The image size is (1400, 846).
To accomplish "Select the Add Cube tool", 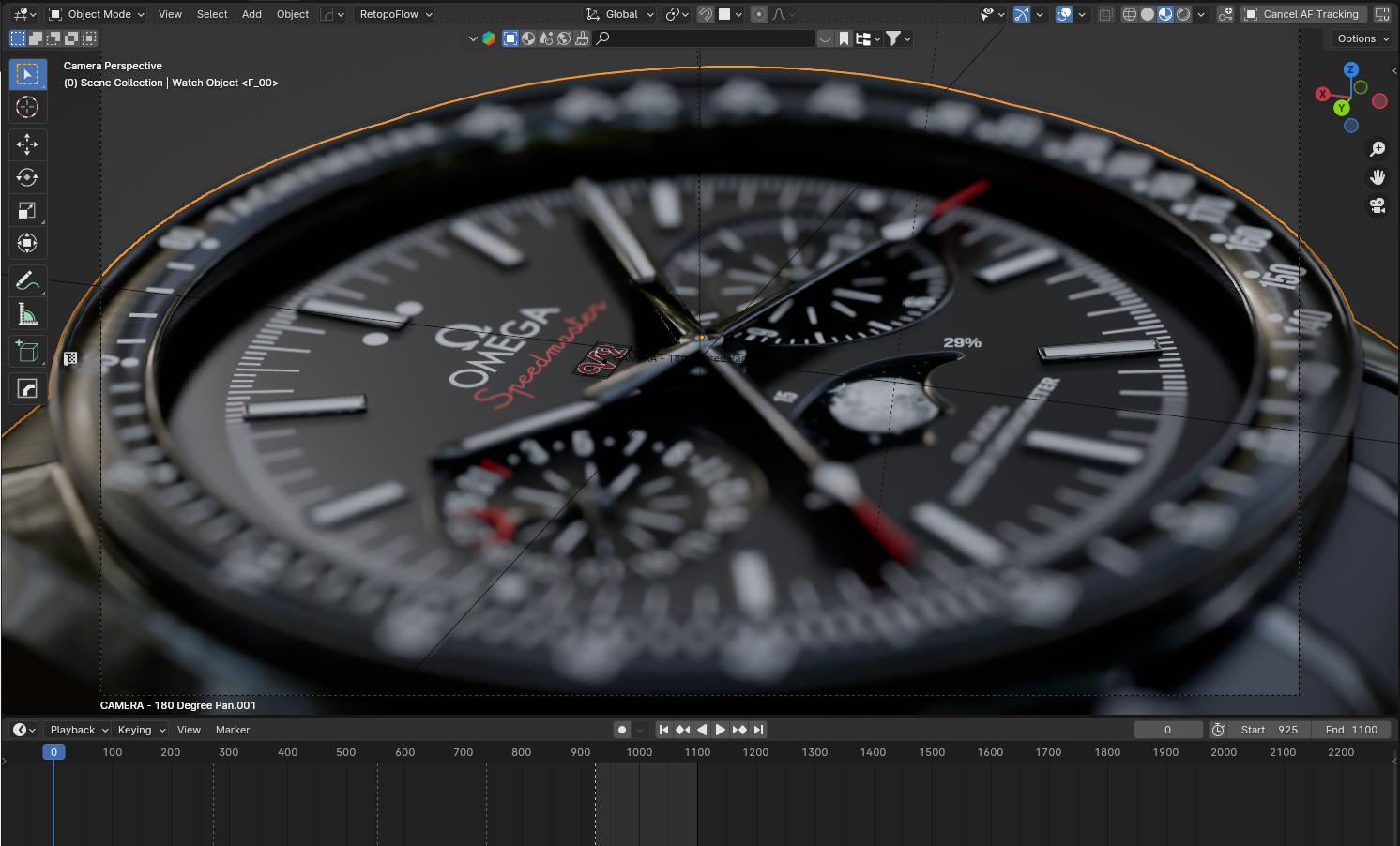I will pyautogui.click(x=27, y=352).
